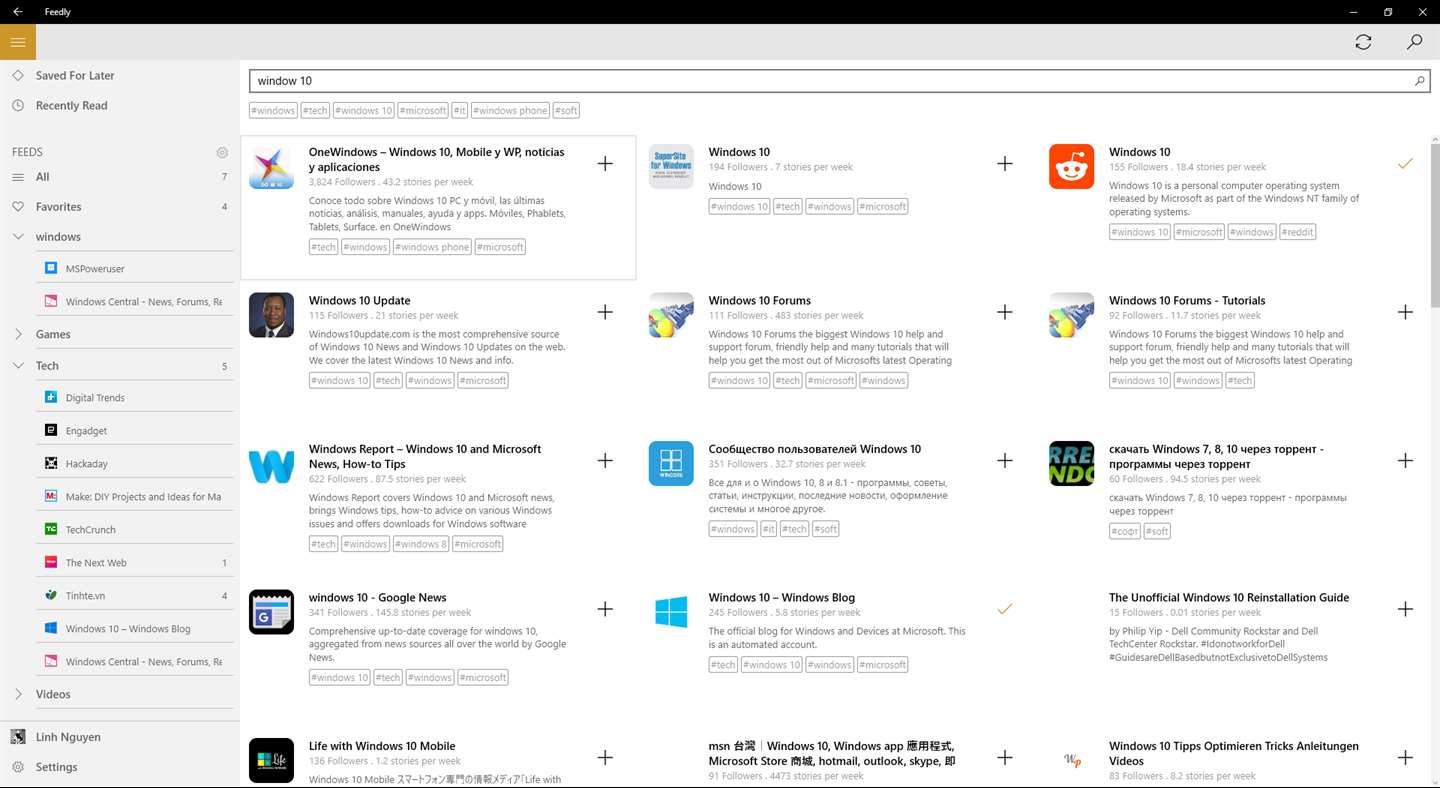Add Windows 10 Forums feed

coord(1005,312)
